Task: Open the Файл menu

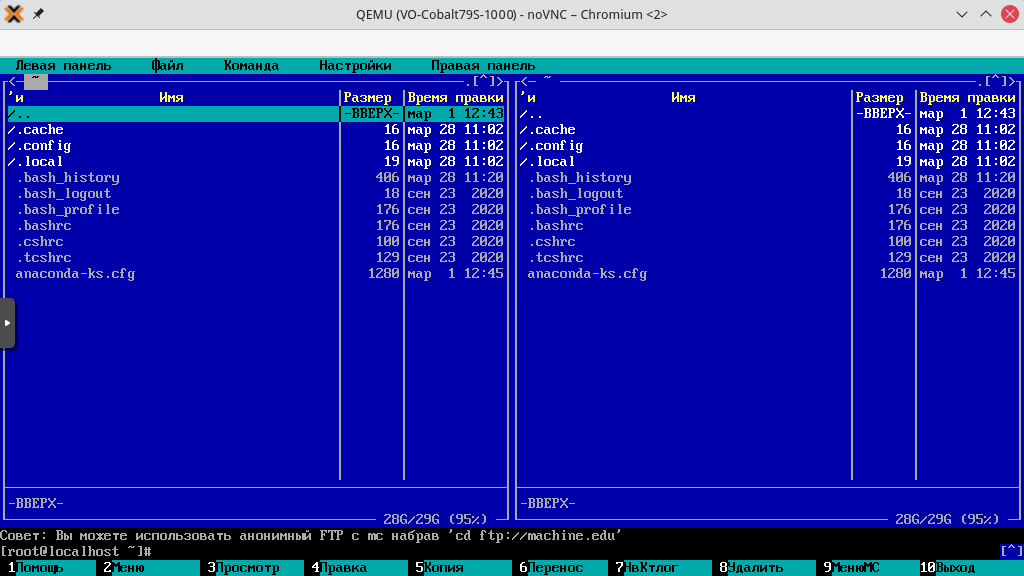Action: click(167, 65)
